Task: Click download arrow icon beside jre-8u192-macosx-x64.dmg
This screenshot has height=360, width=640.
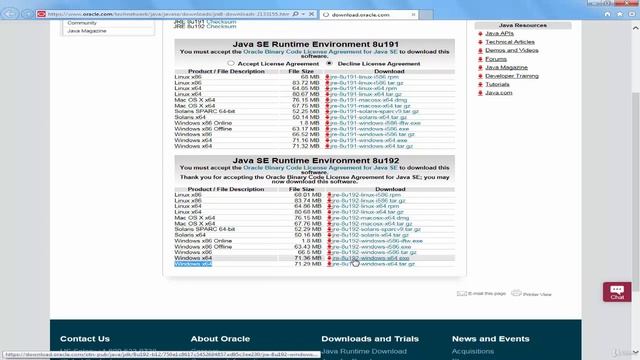Action: tap(329, 218)
